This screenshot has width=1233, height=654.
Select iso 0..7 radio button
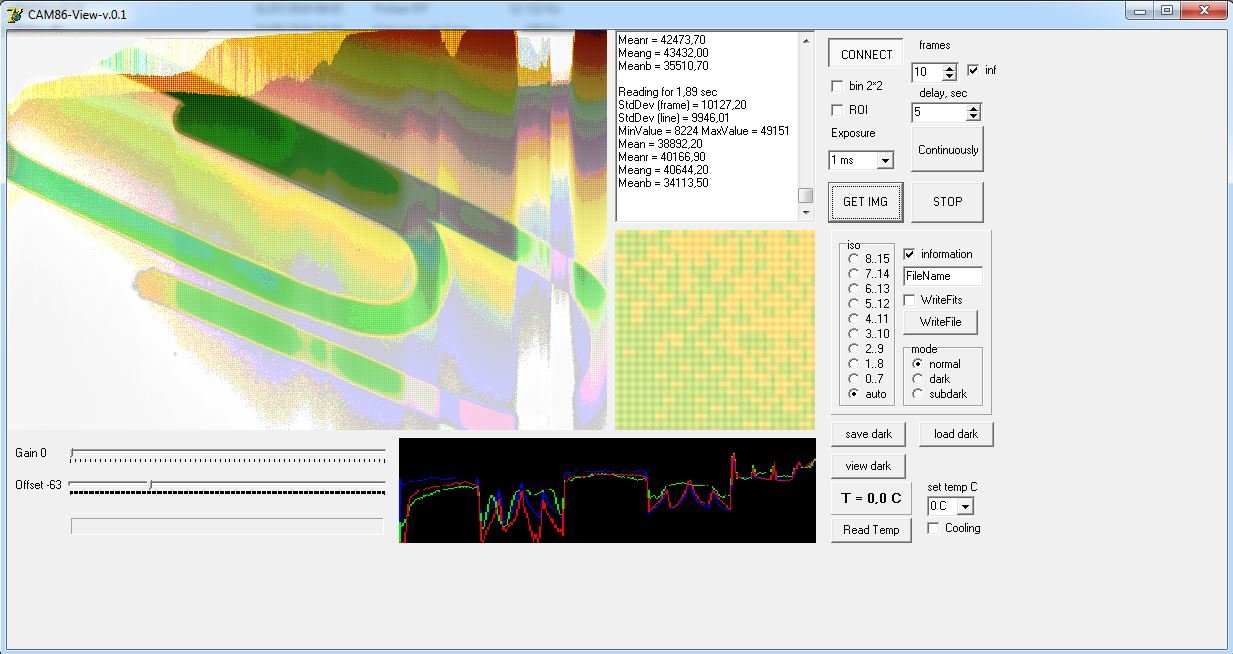853,379
